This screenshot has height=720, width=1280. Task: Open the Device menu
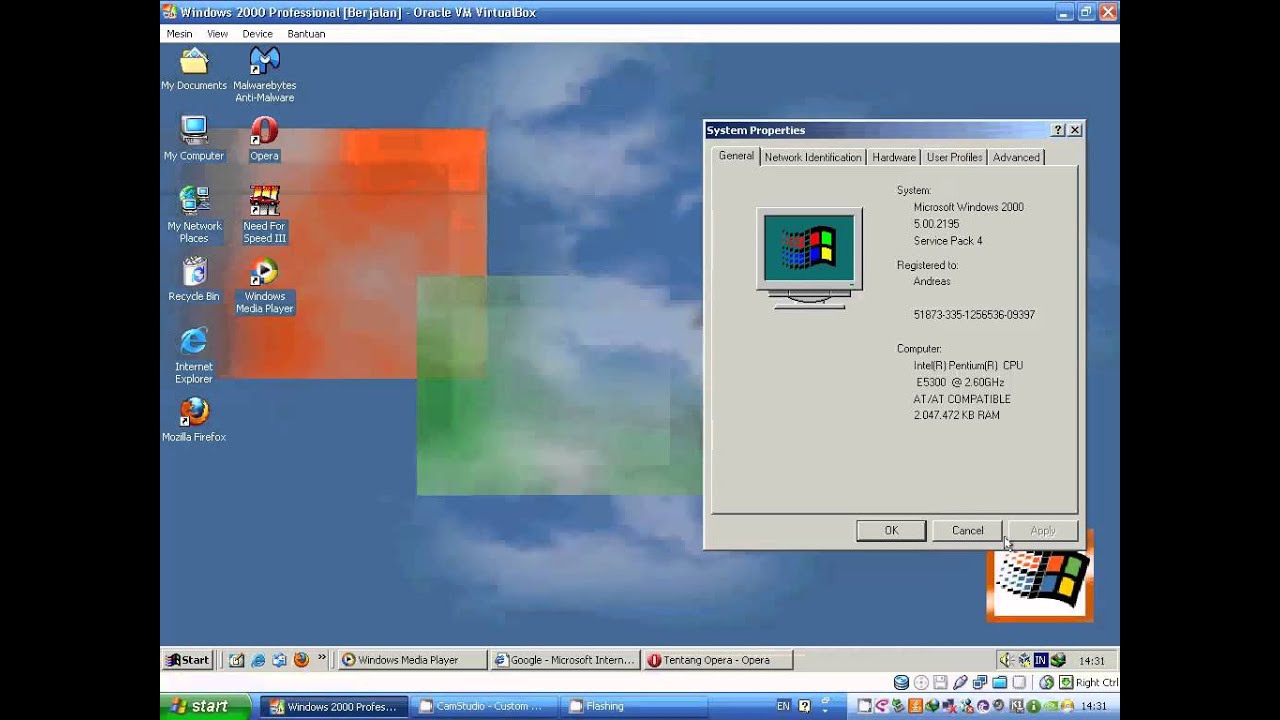257,33
